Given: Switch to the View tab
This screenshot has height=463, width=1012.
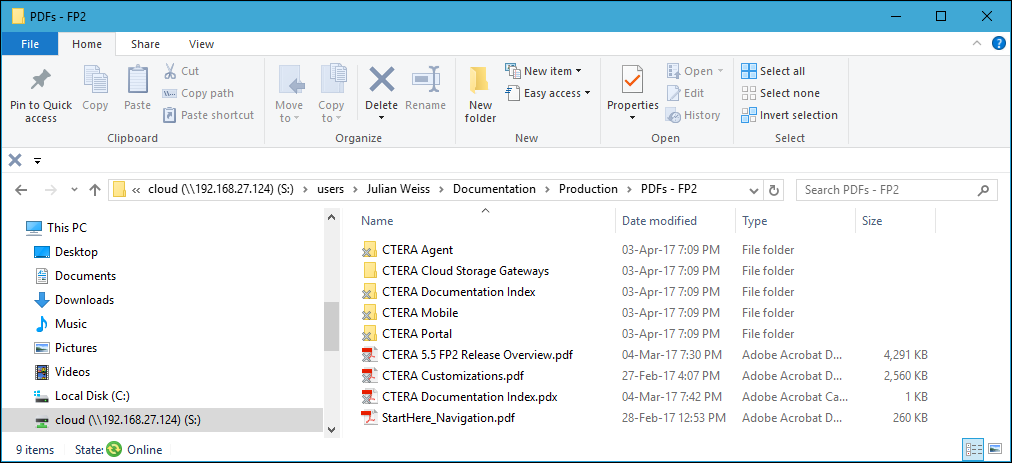Looking at the screenshot, I should click(x=201, y=44).
